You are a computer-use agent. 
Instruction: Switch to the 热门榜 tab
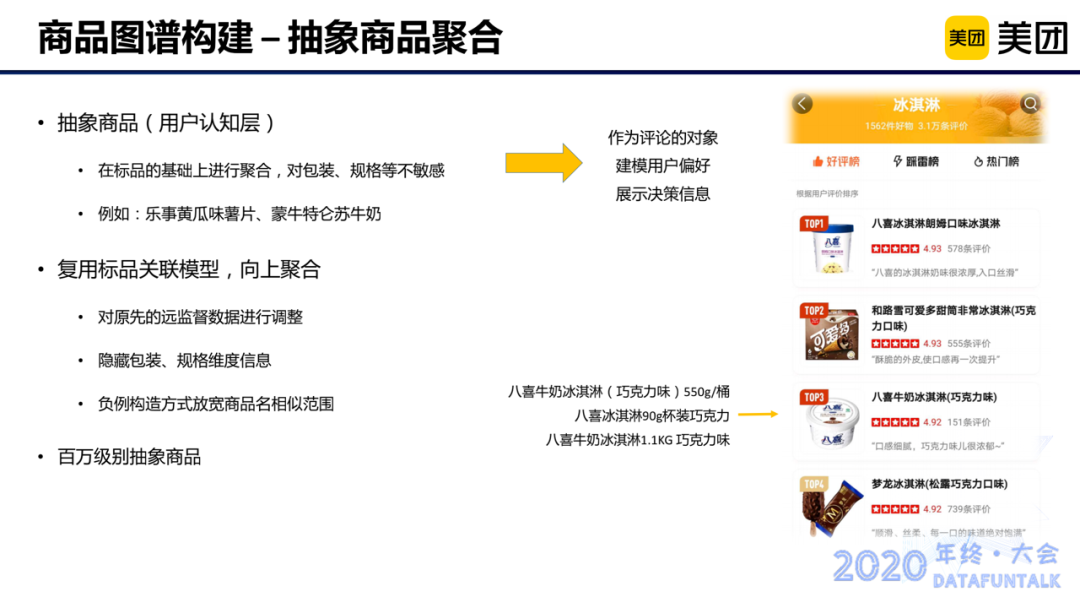coord(996,161)
